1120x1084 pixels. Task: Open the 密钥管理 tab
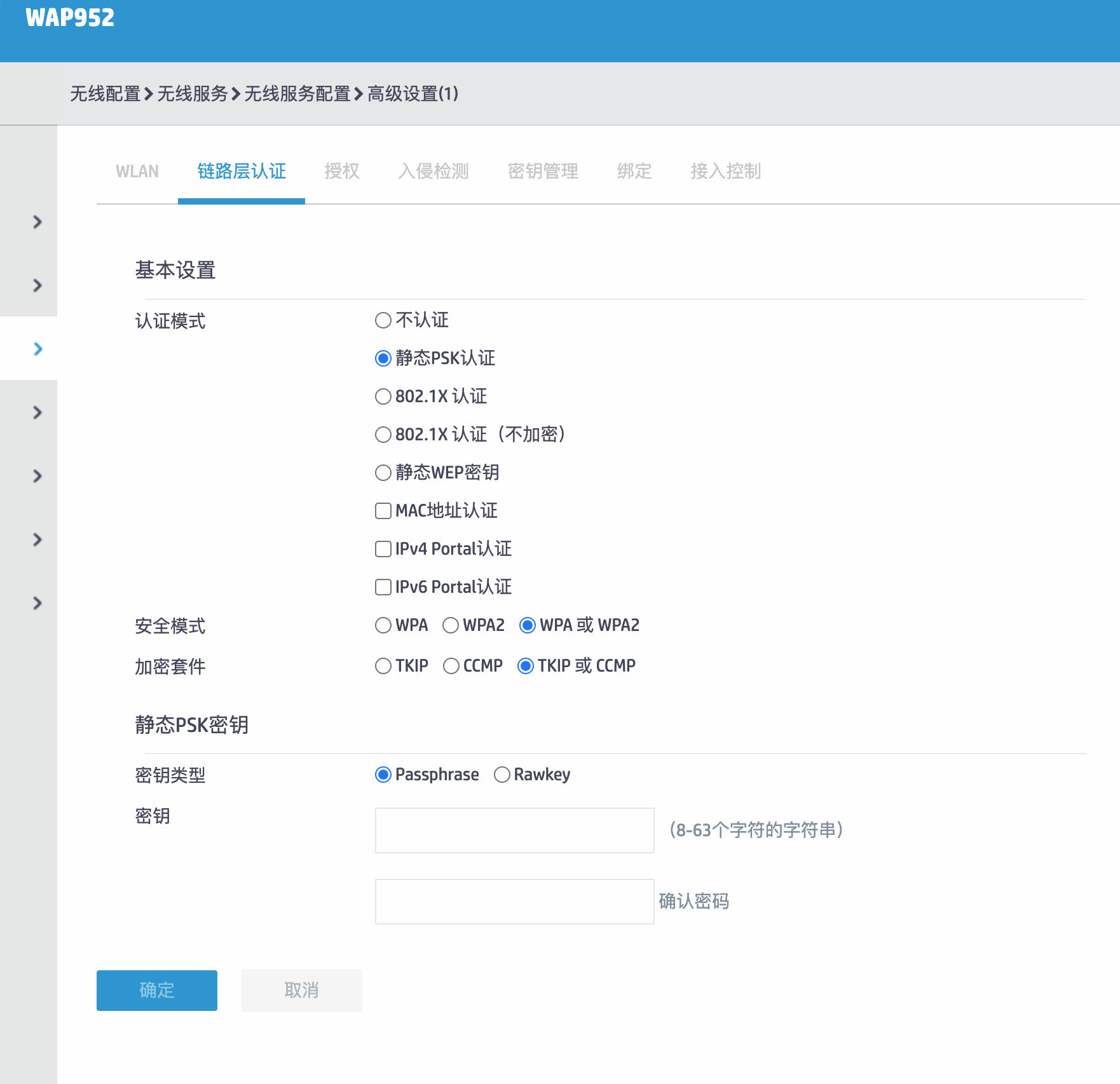point(543,172)
